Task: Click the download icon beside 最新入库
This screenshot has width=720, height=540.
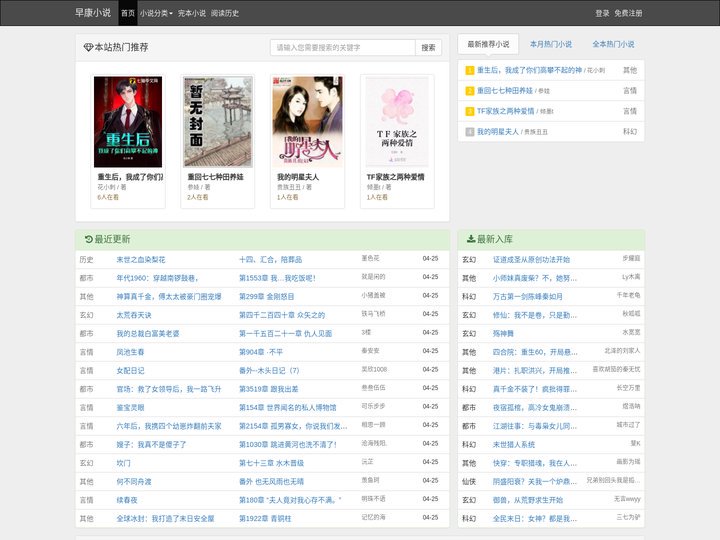Action: coord(471,239)
